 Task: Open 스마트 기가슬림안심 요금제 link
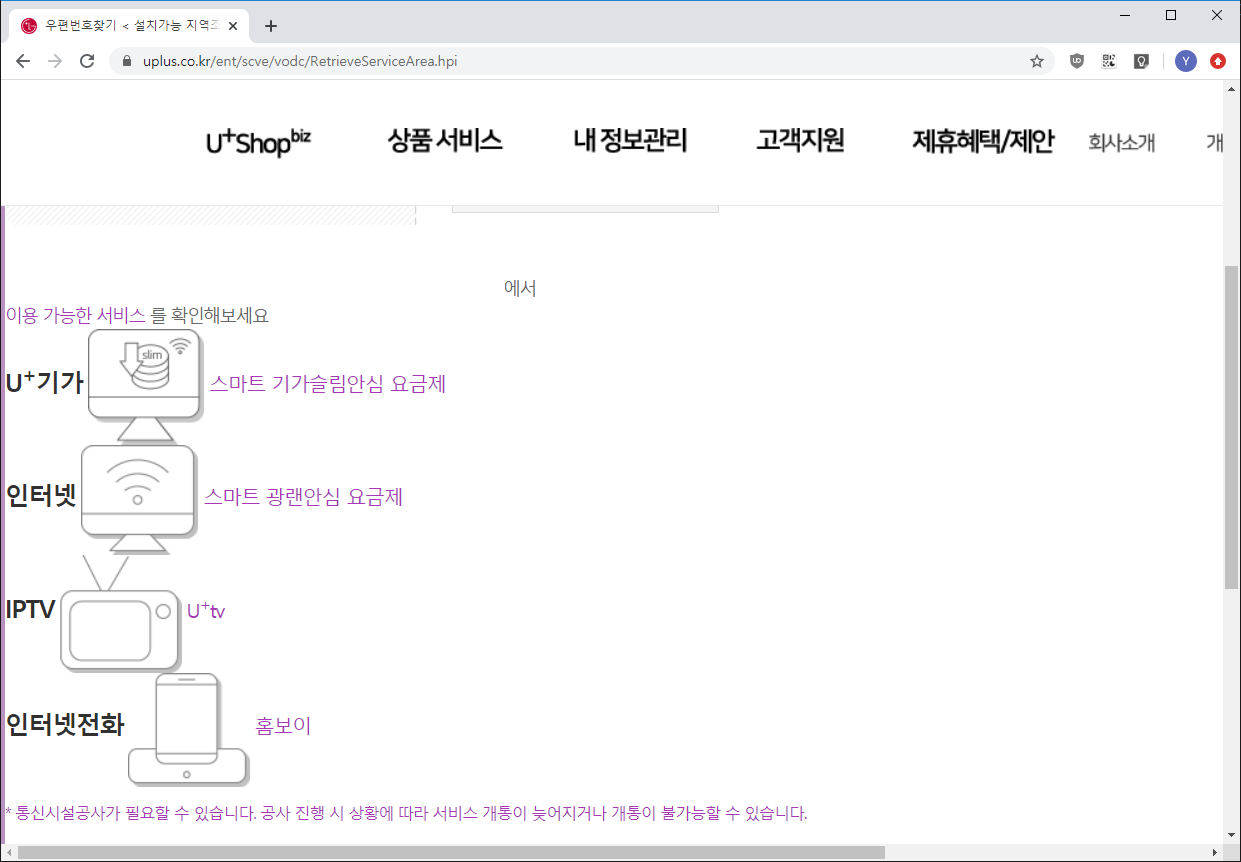click(327, 383)
